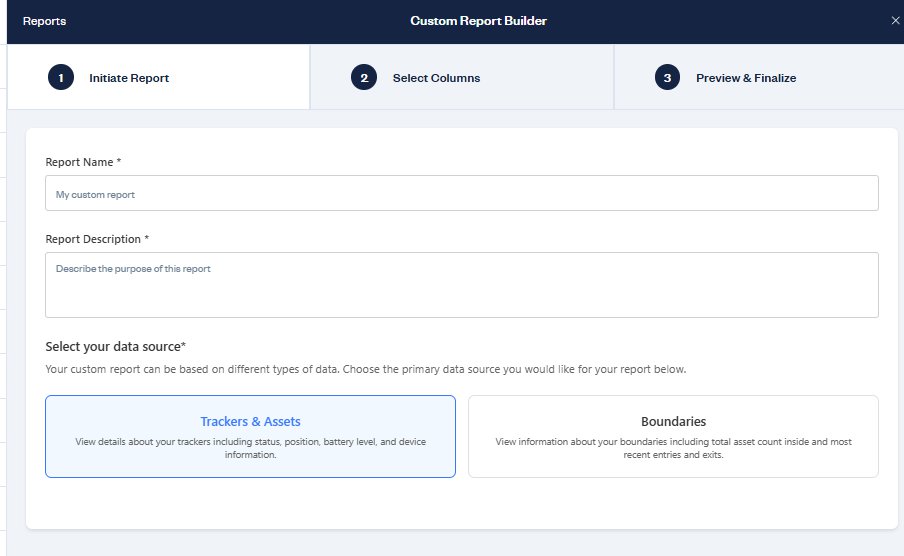Click the boundary asset count description text
Screen dimensions: 904x556
[673, 448]
